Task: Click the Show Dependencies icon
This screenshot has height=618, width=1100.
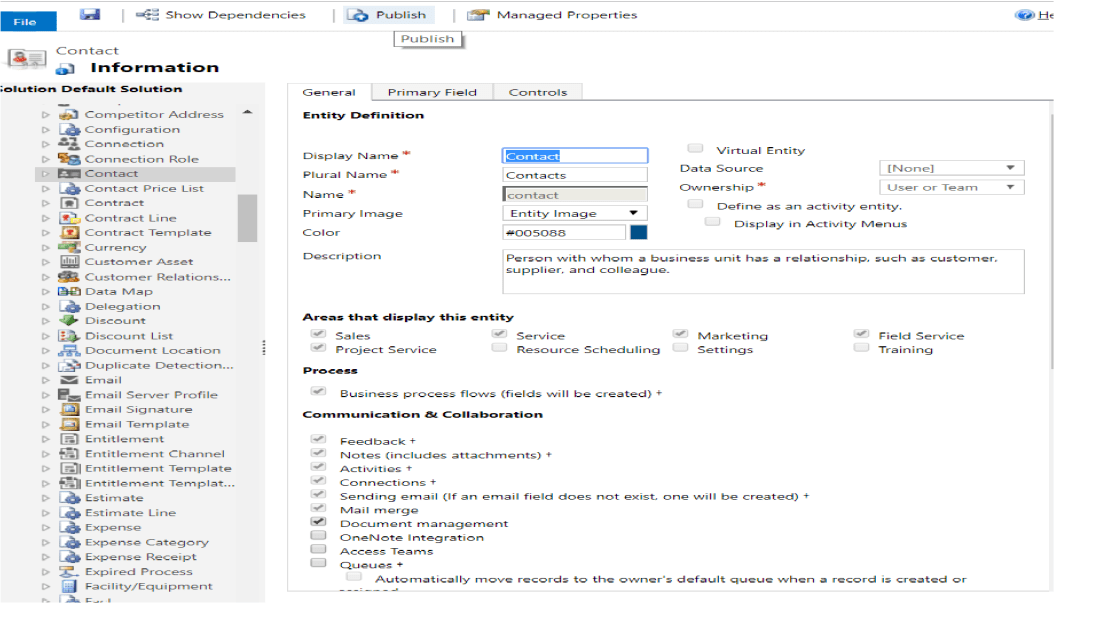Action: point(148,15)
